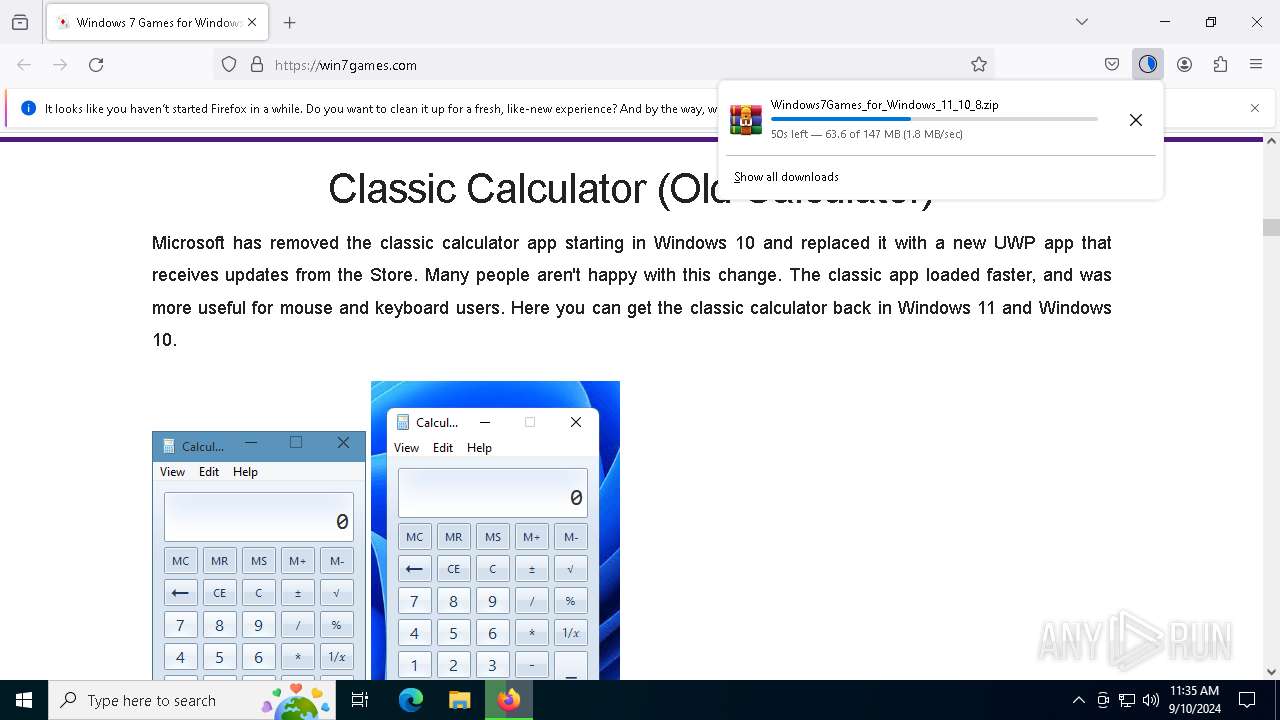Reload the current page

(x=96, y=64)
